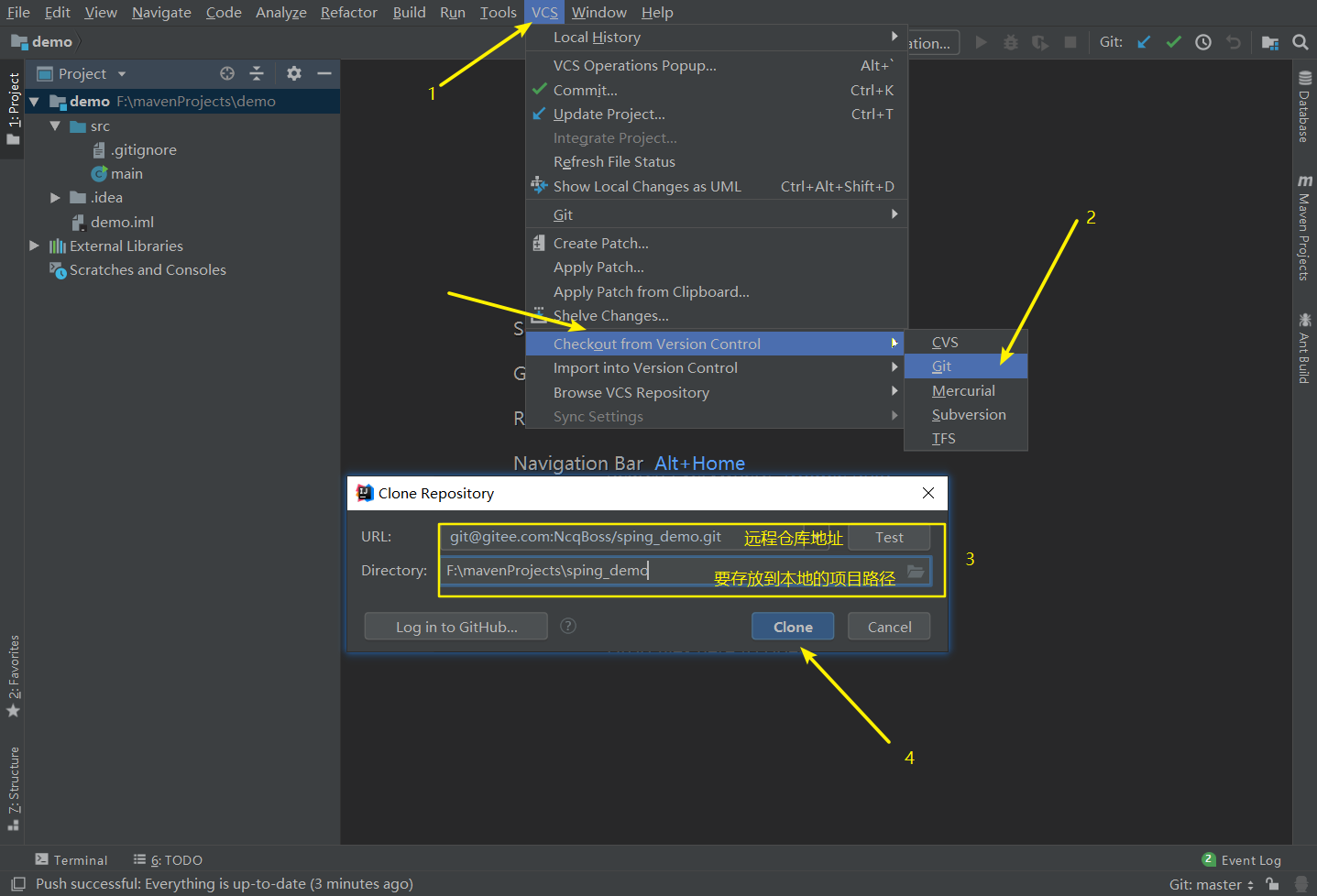Open the Database side tool window
This screenshot has height=896, width=1317.
point(1304,106)
